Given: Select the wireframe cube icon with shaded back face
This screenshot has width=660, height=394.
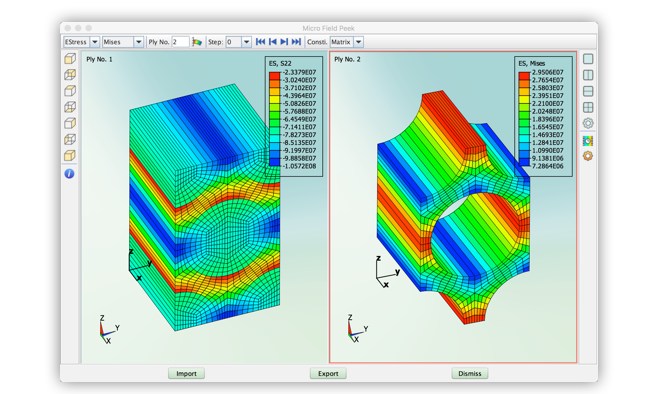Looking at the screenshot, I should pos(70,75).
